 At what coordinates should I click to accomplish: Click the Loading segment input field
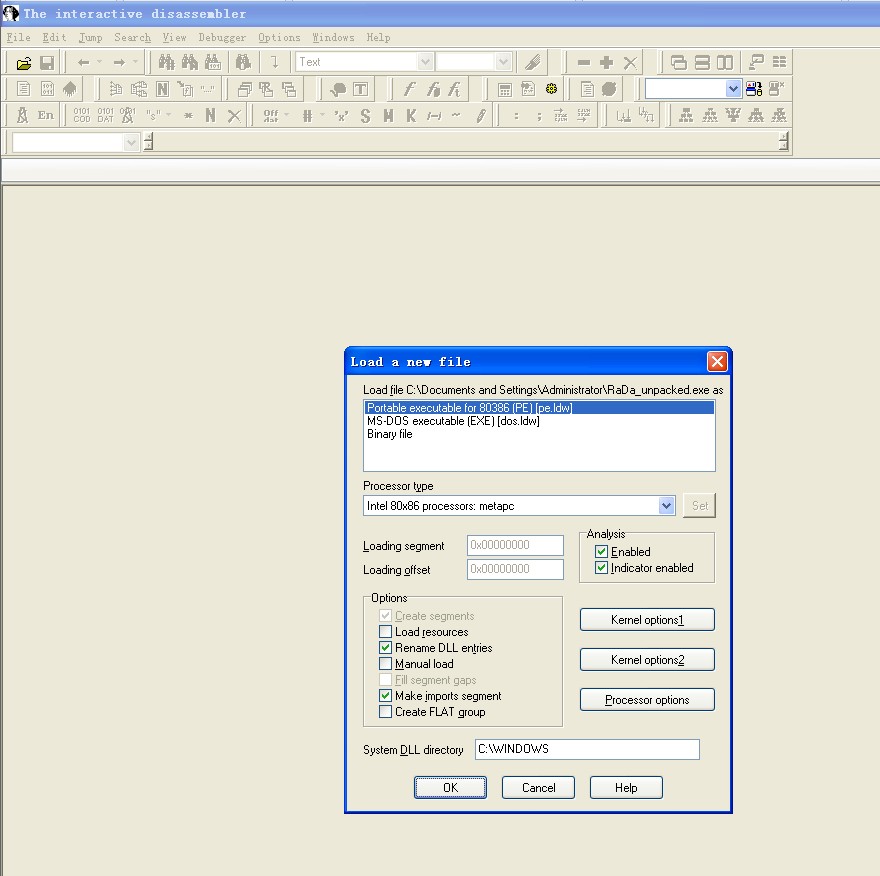tap(515, 545)
